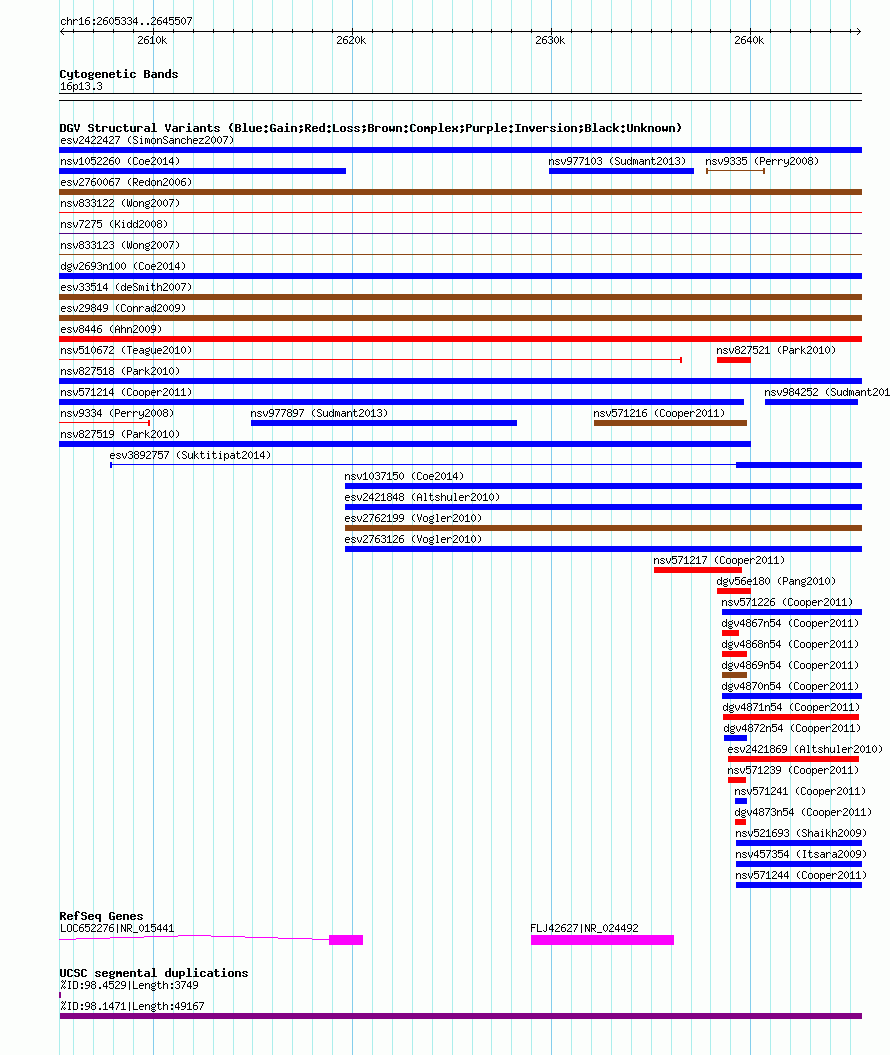Click nsv977897 (Sudmant2013) label
The height and width of the screenshot is (1055, 890).
(319, 412)
